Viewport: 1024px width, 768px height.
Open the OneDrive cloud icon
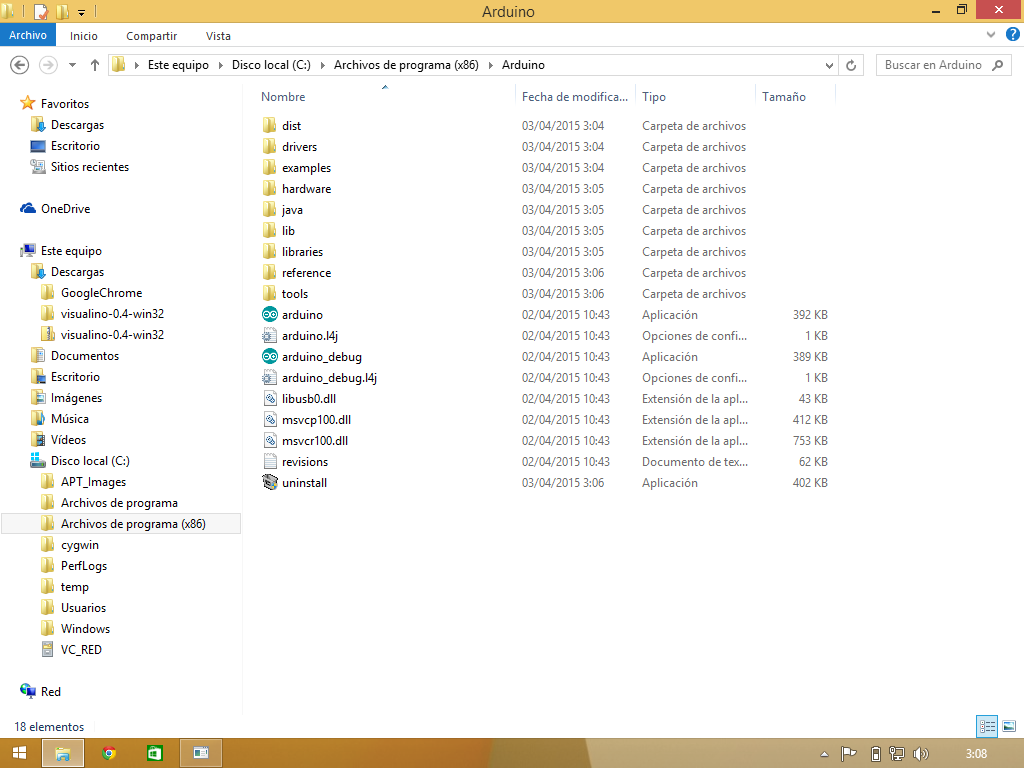pyautogui.click(x=27, y=208)
